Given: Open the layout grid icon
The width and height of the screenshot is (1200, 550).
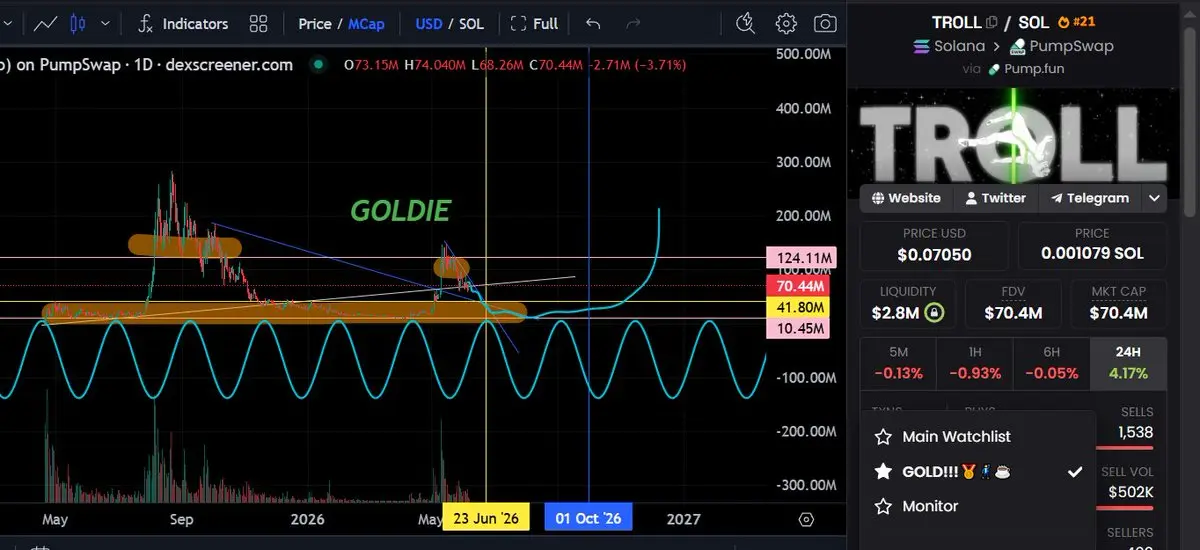Looking at the screenshot, I should pos(259,23).
